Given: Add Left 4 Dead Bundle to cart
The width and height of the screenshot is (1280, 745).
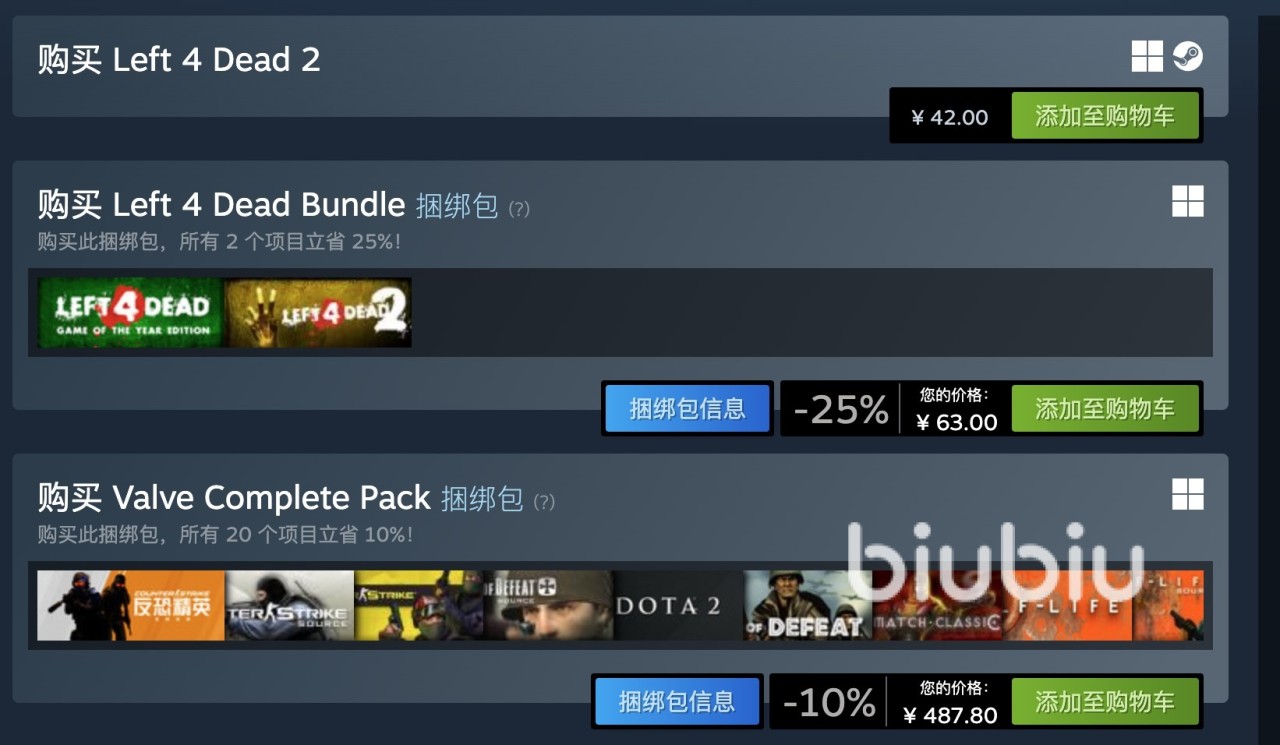Looking at the screenshot, I should [1105, 408].
